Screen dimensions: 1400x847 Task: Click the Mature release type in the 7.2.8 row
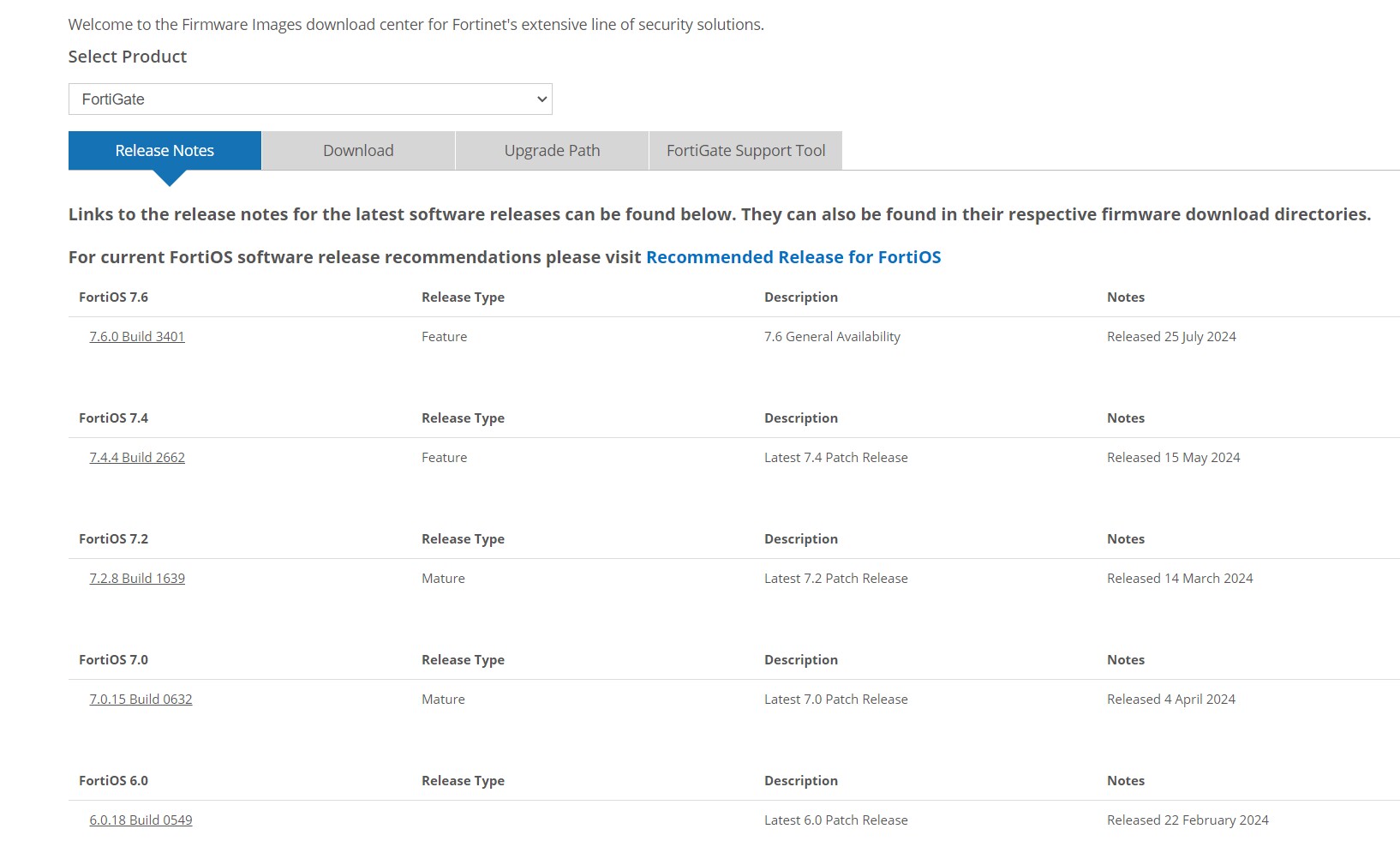(x=443, y=579)
